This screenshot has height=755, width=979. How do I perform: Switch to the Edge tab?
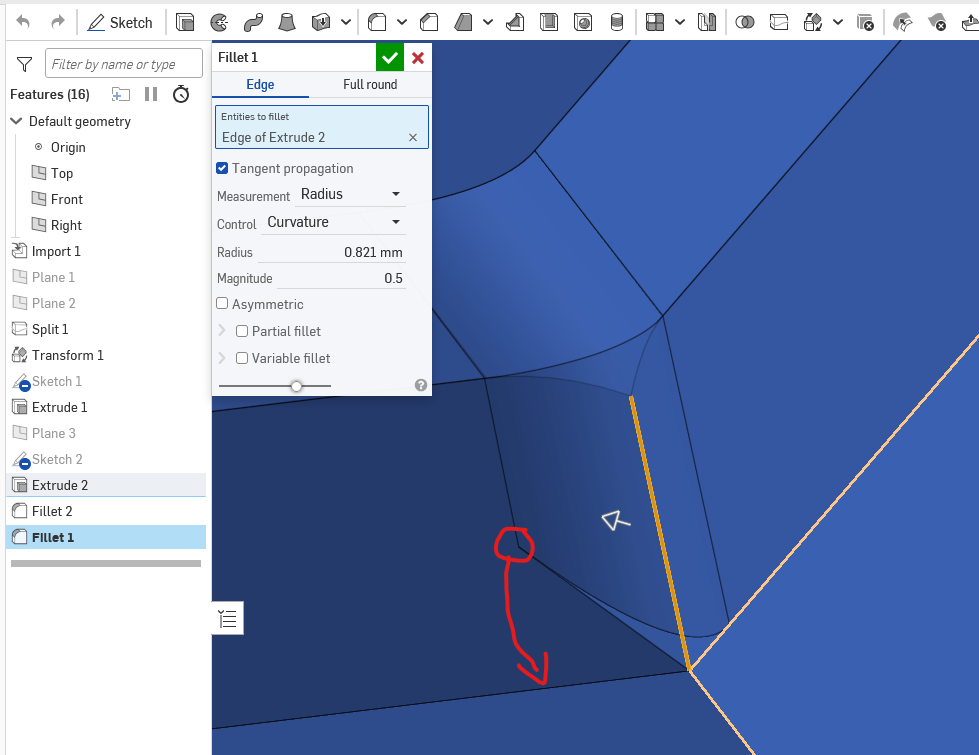(260, 84)
